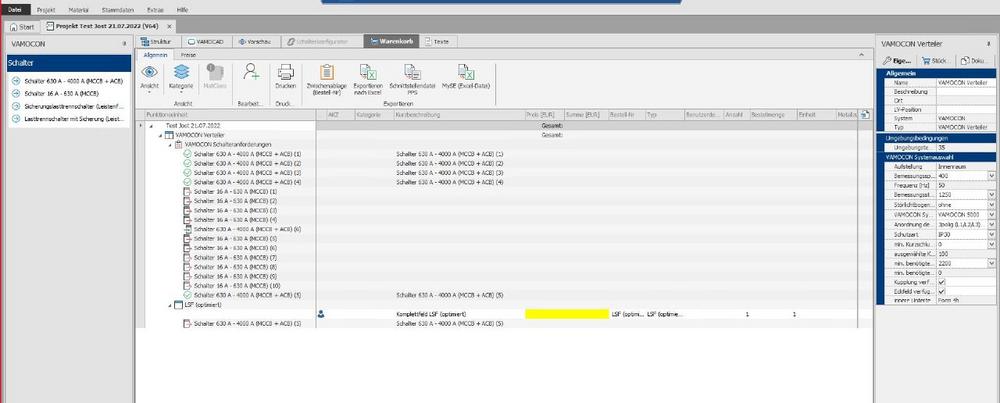
Task: Open the VAMOCON 5000 system dropdown
Action: coord(992,215)
